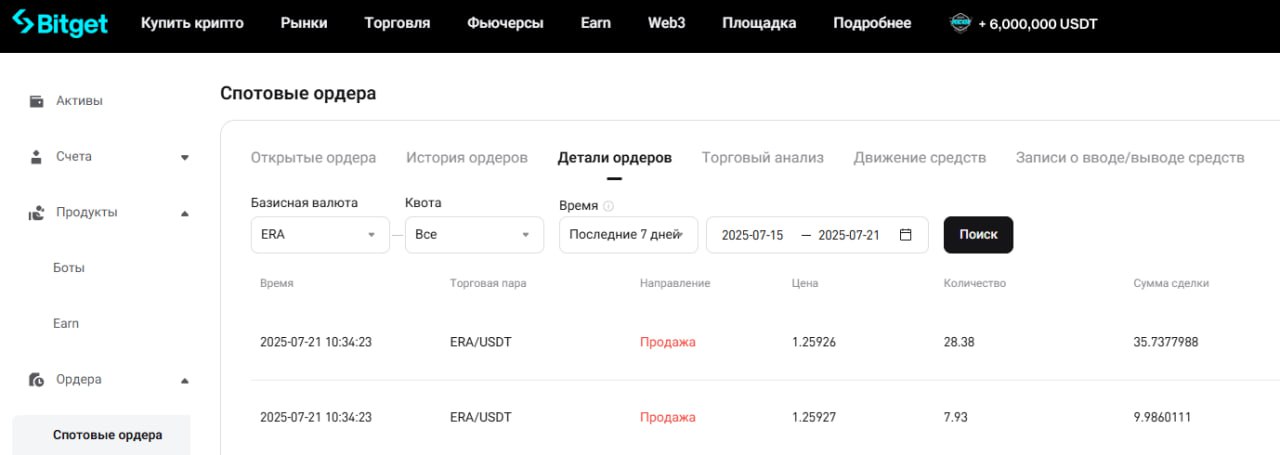
Task: Click the Продукты sidebar icon
Action: click(x=37, y=213)
